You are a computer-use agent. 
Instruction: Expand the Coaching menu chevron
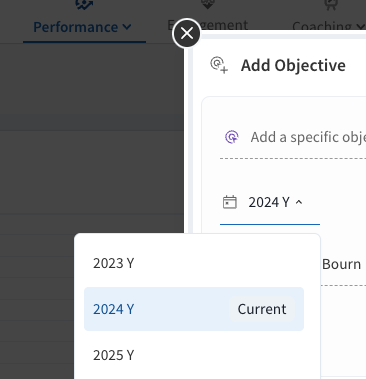coord(360,26)
